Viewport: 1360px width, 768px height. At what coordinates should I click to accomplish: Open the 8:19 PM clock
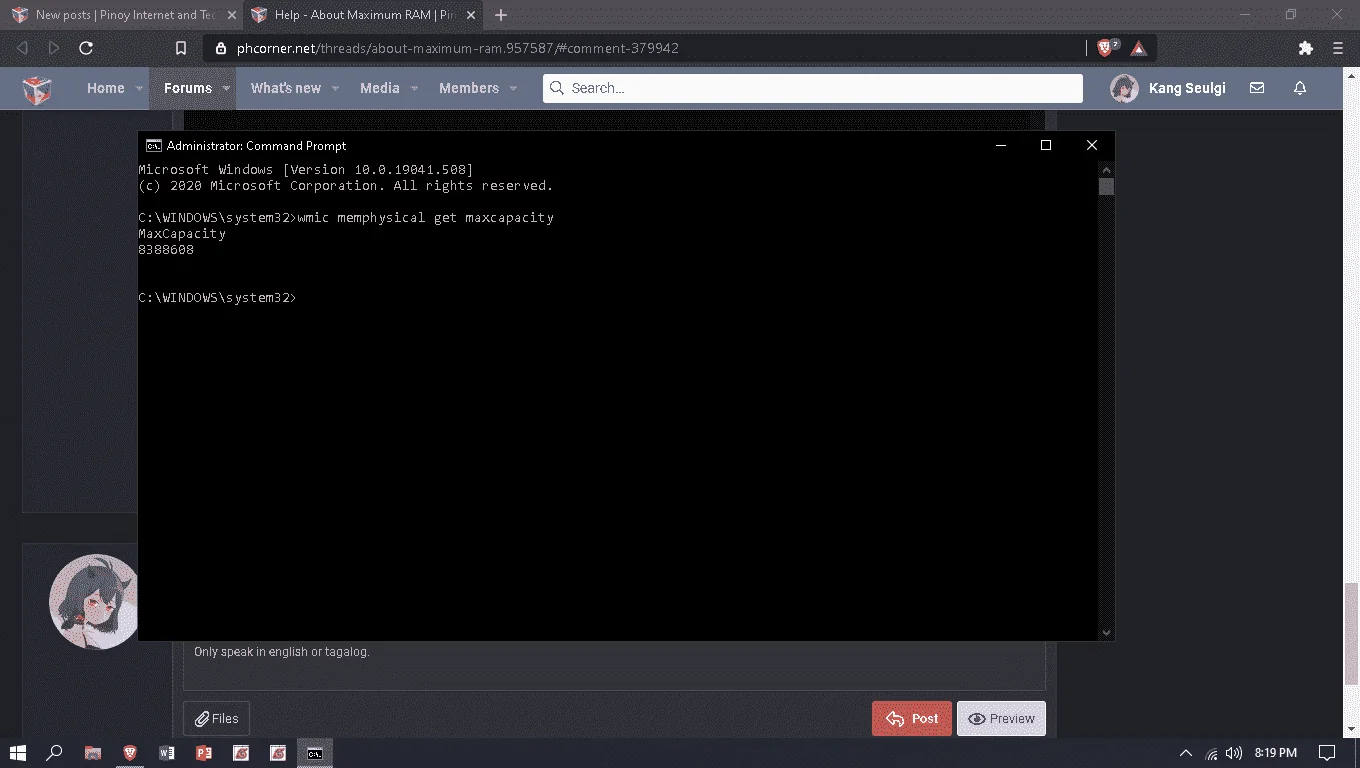click(1275, 753)
